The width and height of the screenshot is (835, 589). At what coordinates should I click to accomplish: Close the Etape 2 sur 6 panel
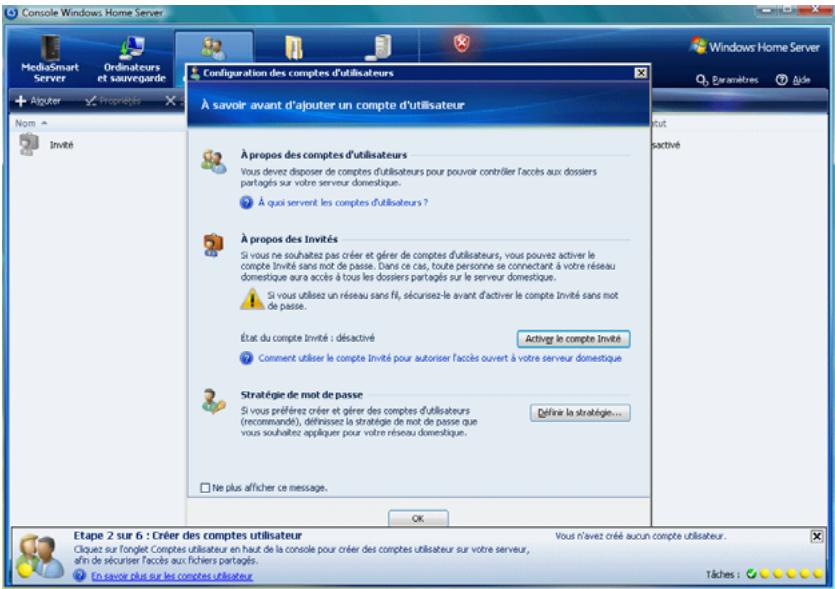(816, 536)
